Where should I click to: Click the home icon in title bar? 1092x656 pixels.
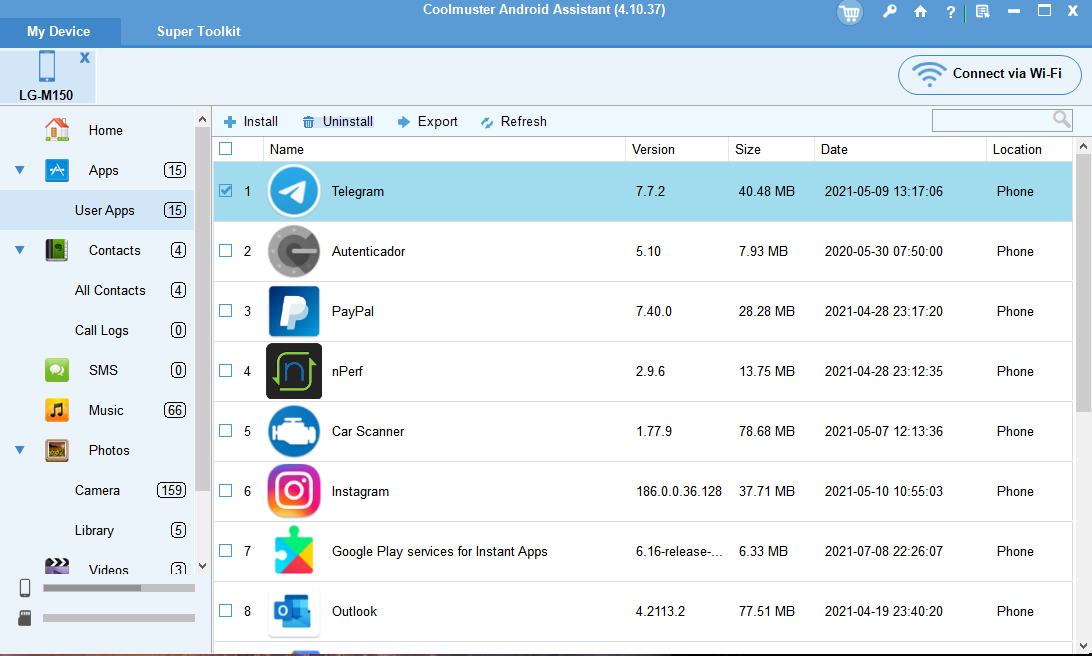click(x=920, y=12)
